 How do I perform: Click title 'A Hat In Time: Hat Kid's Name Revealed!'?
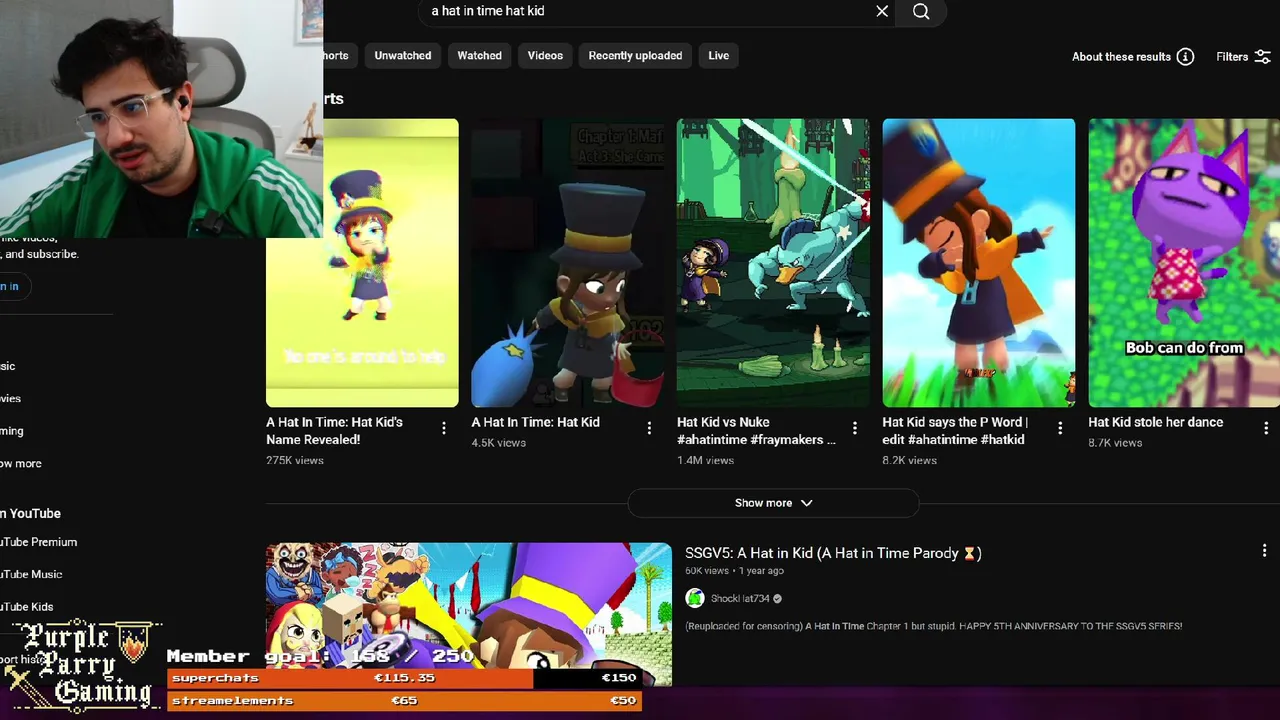334,431
